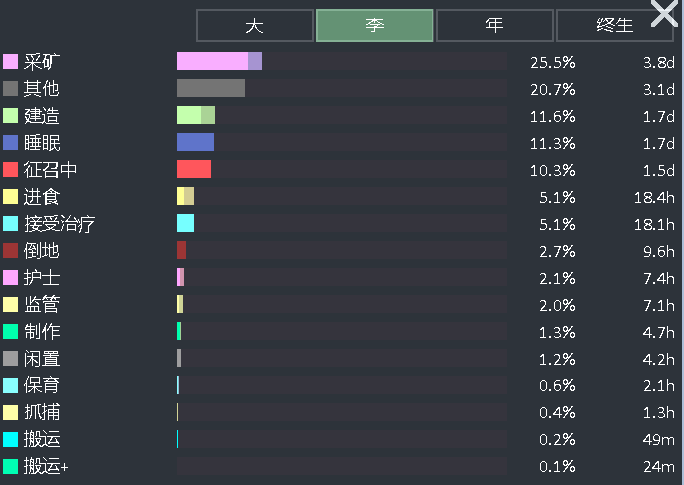
Task: Click the gray 其他 color swatch
Action: [10, 89]
